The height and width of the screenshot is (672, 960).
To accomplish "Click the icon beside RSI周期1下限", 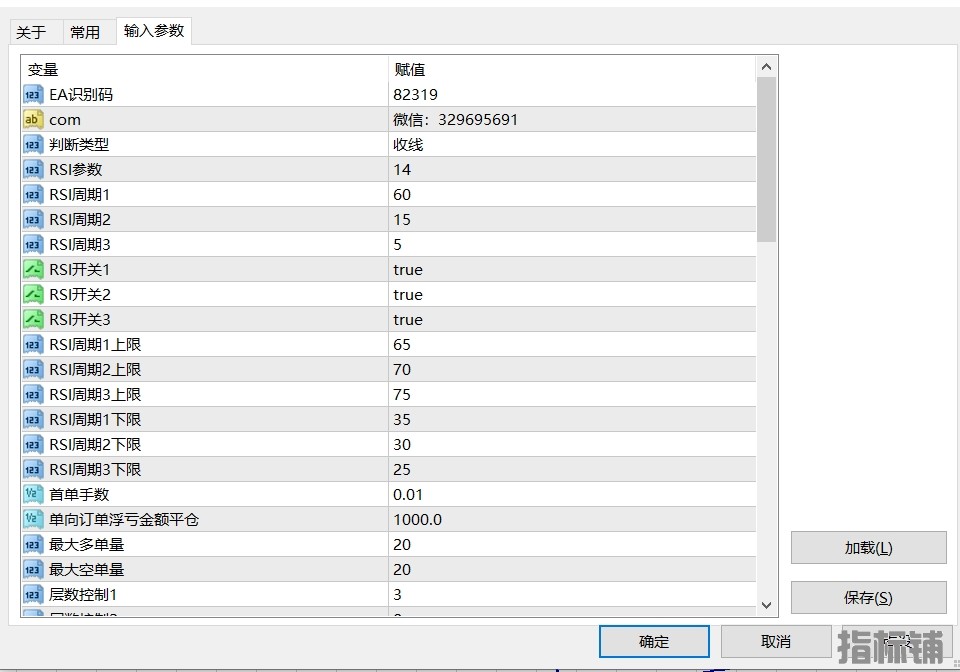I will pyautogui.click(x=33, y=420).
